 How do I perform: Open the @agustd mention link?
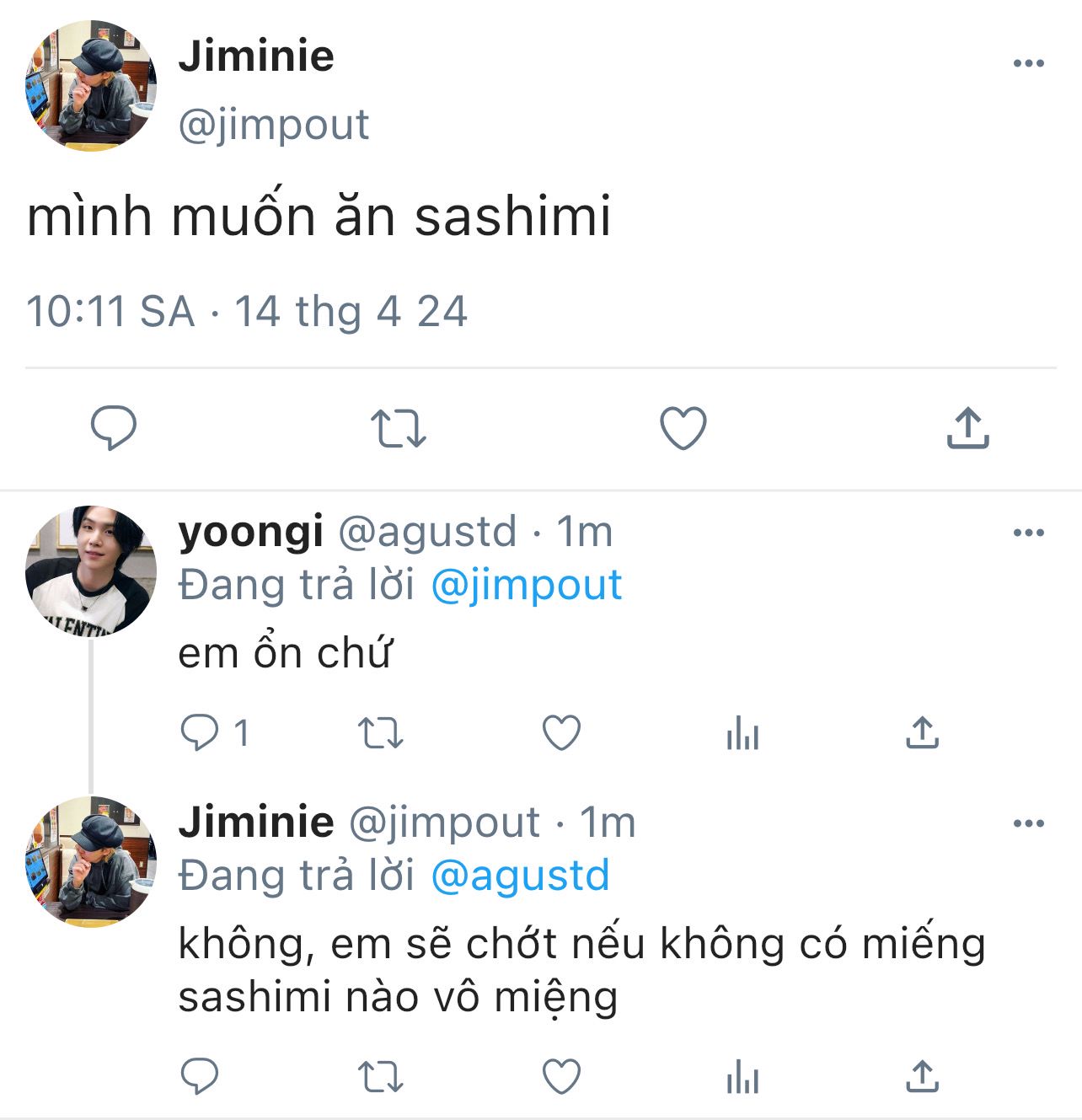(520, 876)
